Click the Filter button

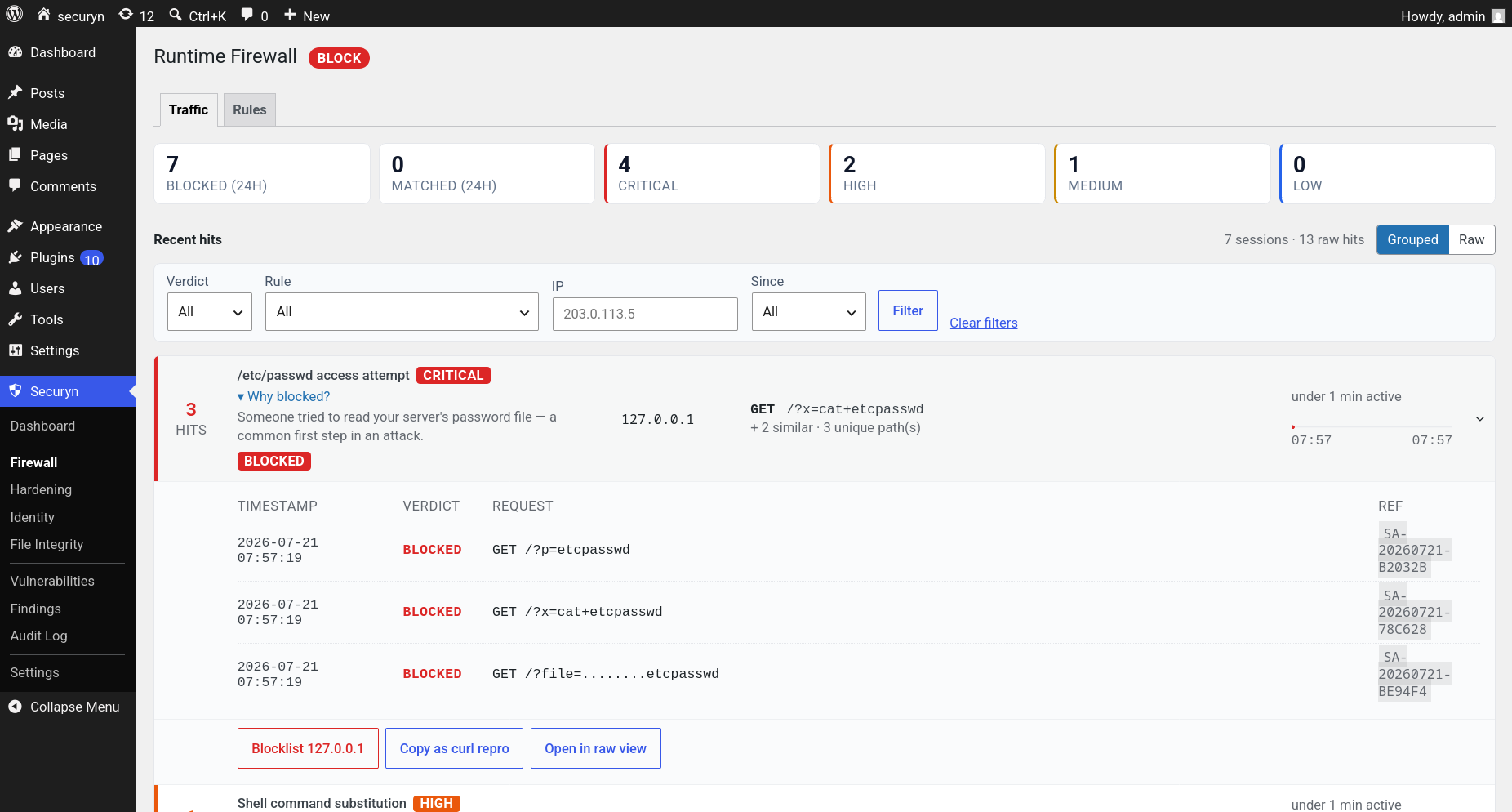908,310
